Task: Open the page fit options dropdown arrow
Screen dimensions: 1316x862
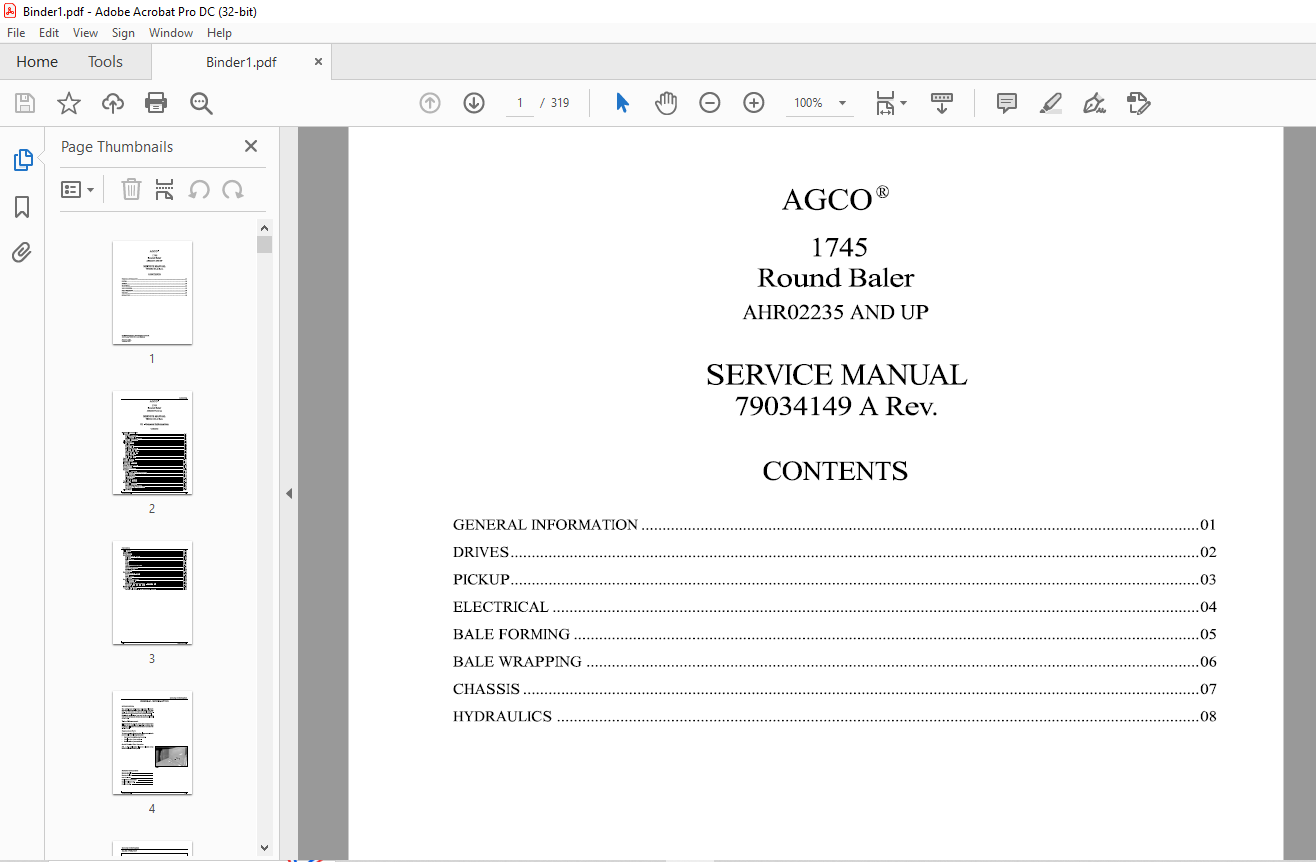Action: pyautogui.click(x=904, y=102)
